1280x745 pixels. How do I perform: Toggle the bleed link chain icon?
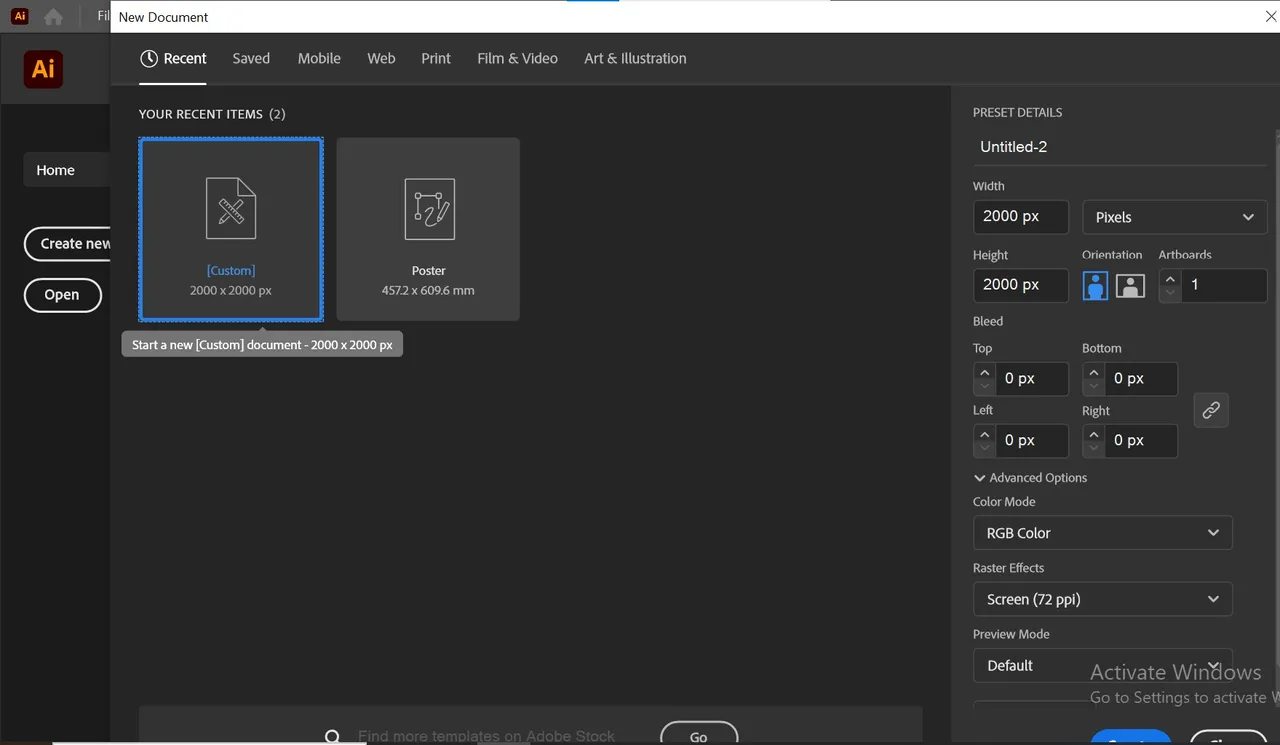[x=1211, y=410]
